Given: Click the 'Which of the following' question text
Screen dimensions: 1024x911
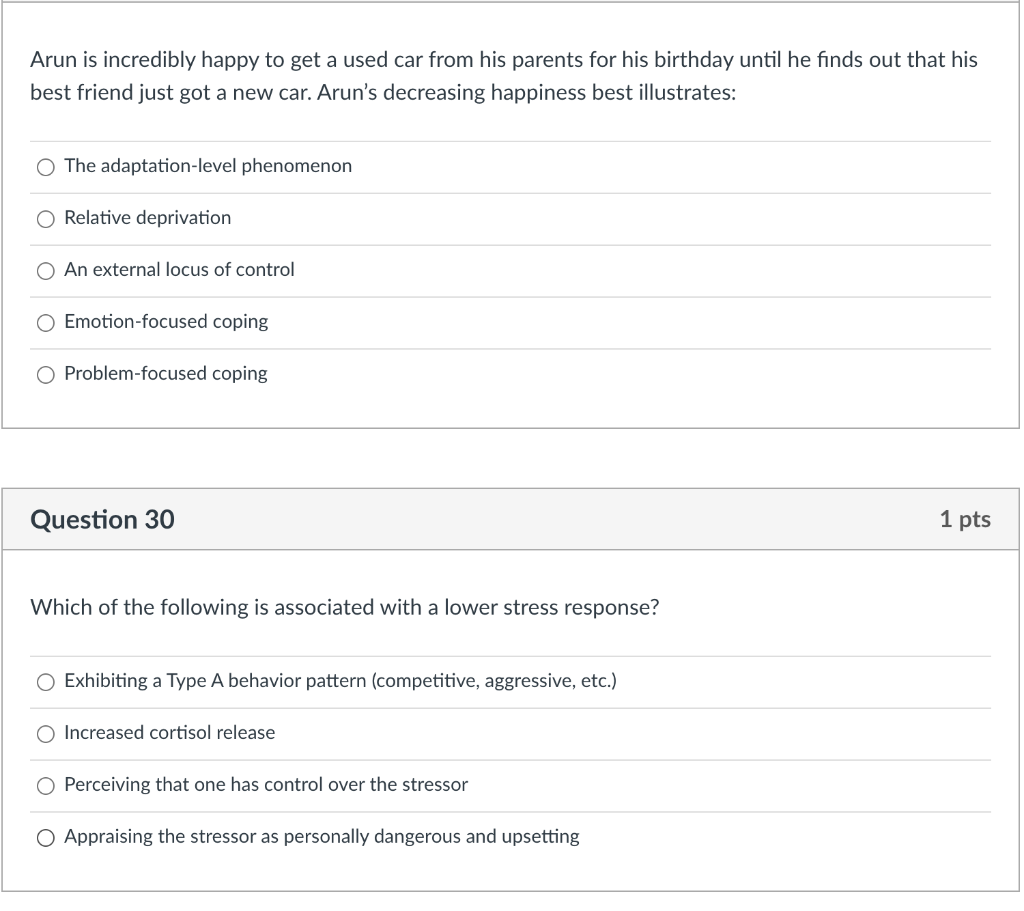Looking at the screenshot, I should point(345,608).
